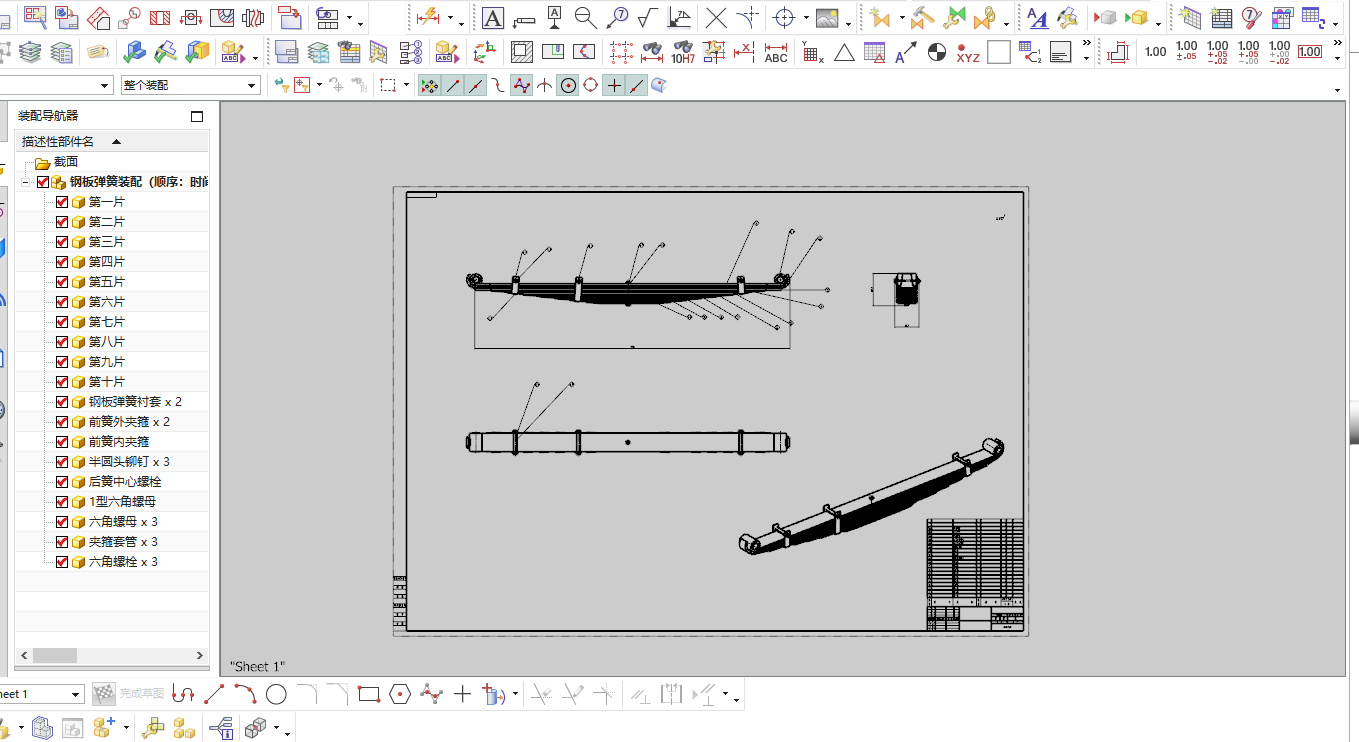This screenshot has width=1359, height=742.
Task: Select the boxed 1.00 dimension style
Action: click(x=1310, y=52)
